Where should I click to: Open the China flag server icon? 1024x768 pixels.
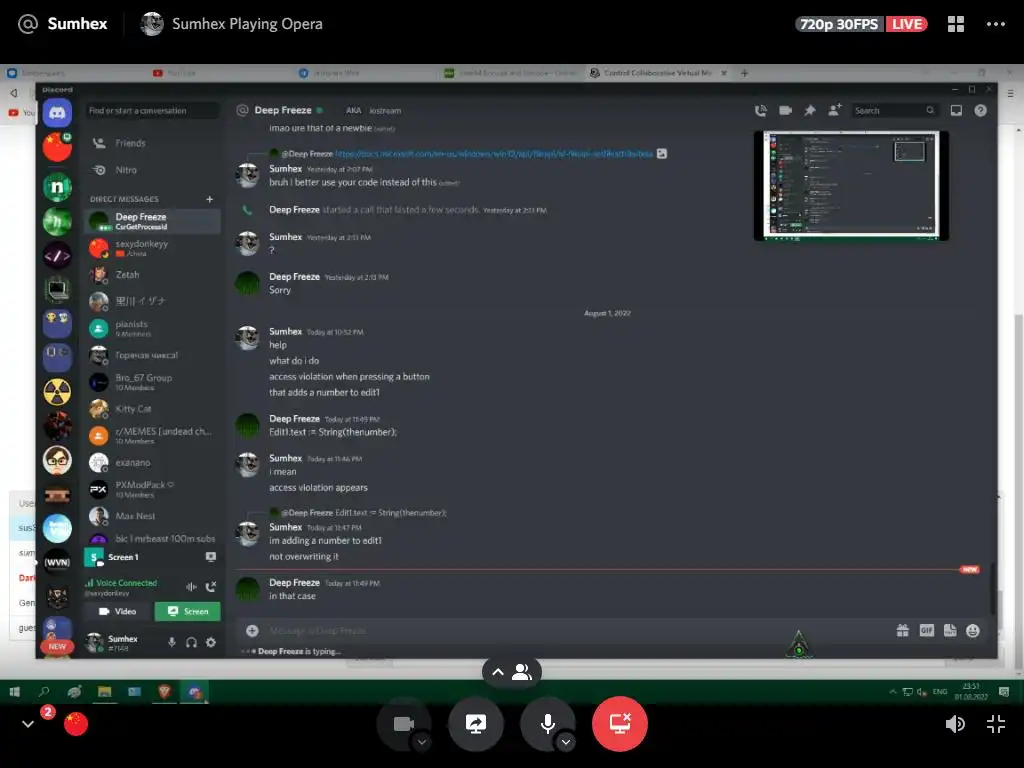57,148
